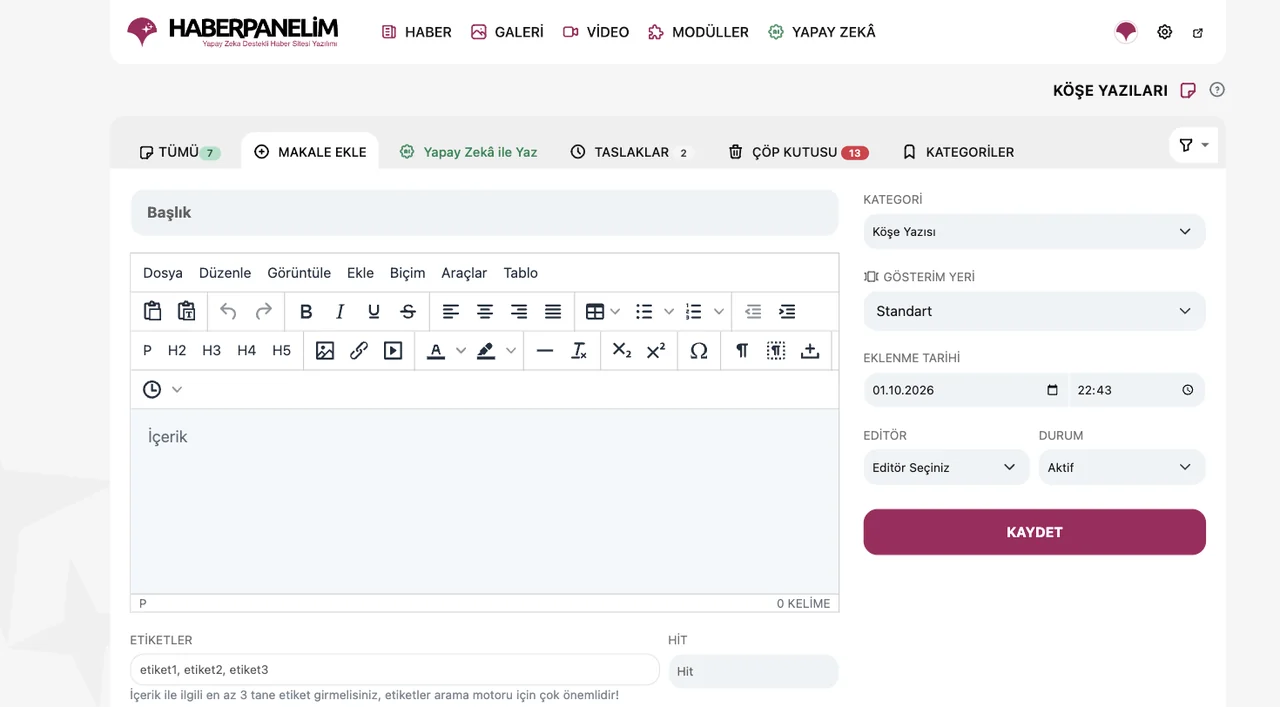Insert a horizontal line

pos(545,350)
